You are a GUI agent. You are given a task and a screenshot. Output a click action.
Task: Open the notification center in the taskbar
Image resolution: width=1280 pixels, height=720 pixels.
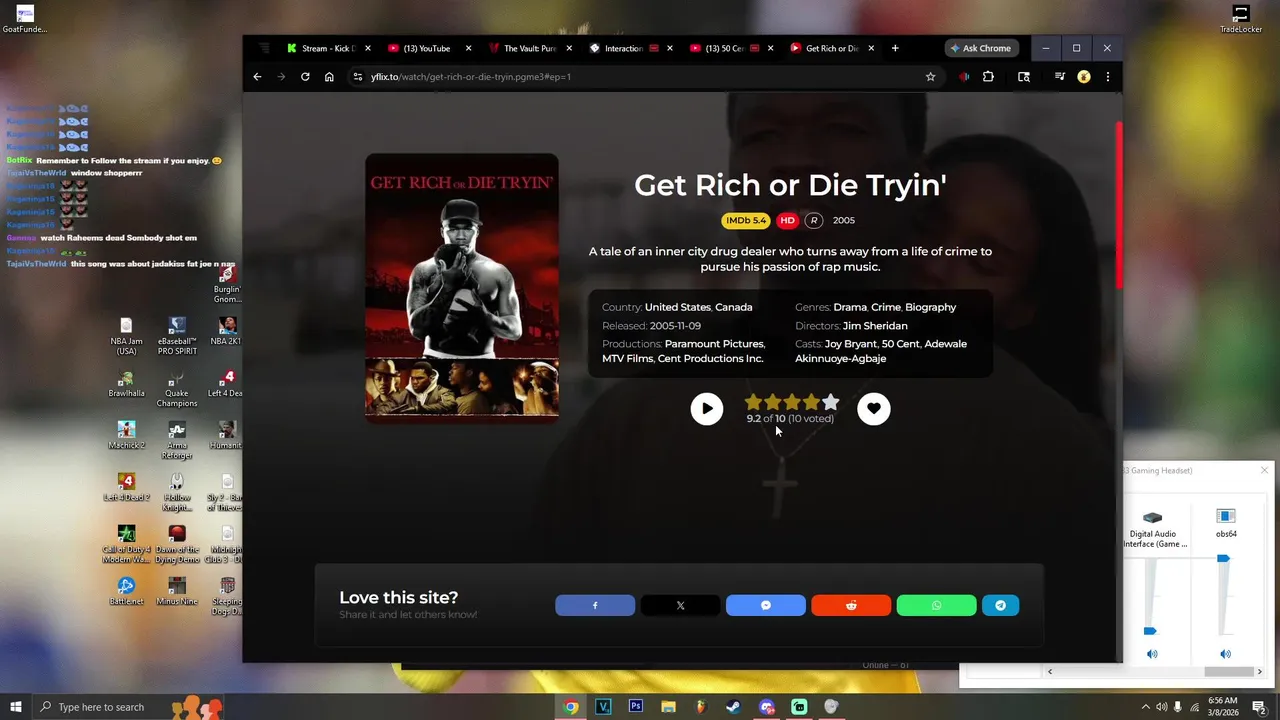click(x=1259, y=707)
